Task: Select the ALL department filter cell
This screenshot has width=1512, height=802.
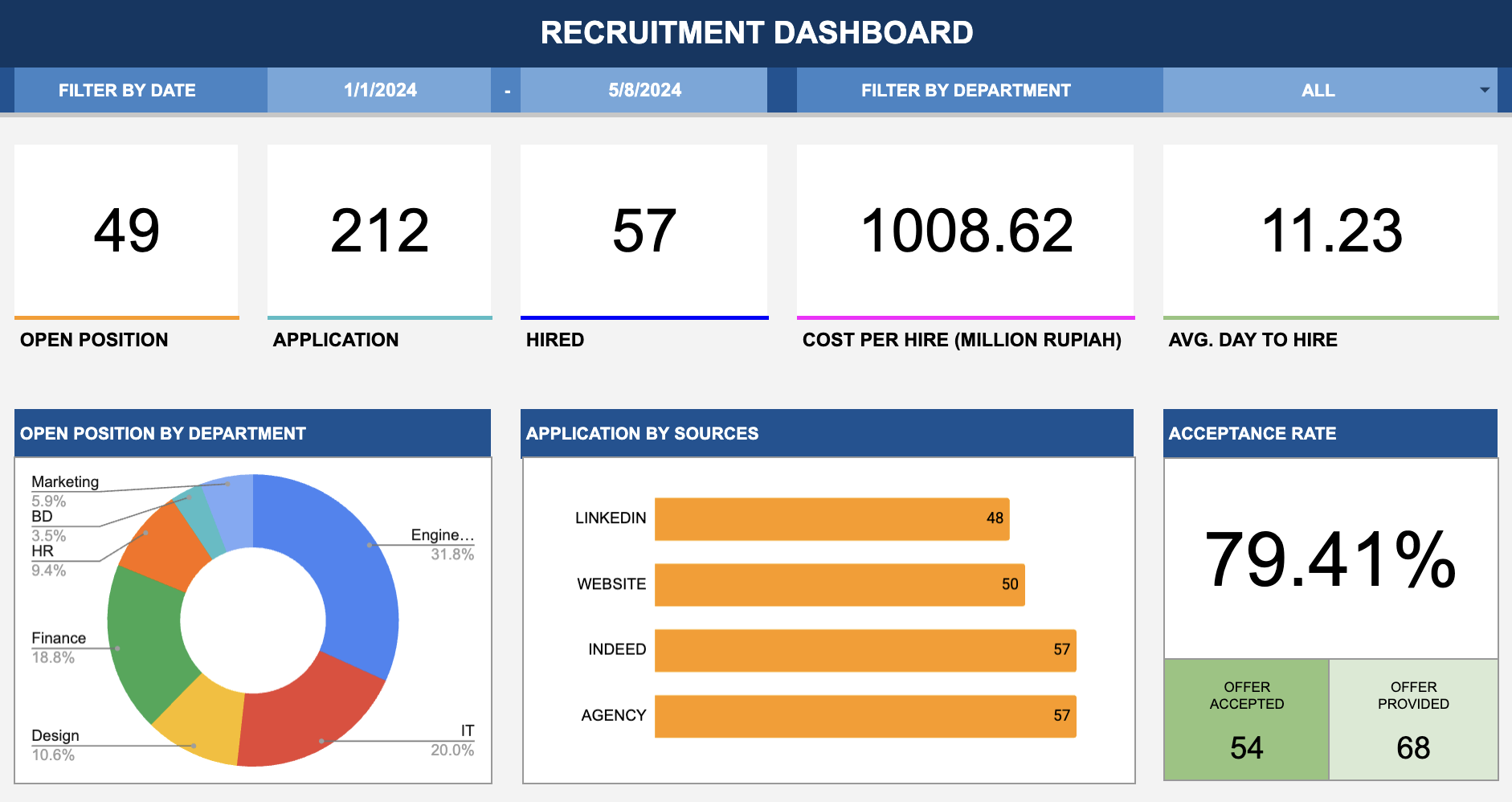Action: (x=1318, y=90)
